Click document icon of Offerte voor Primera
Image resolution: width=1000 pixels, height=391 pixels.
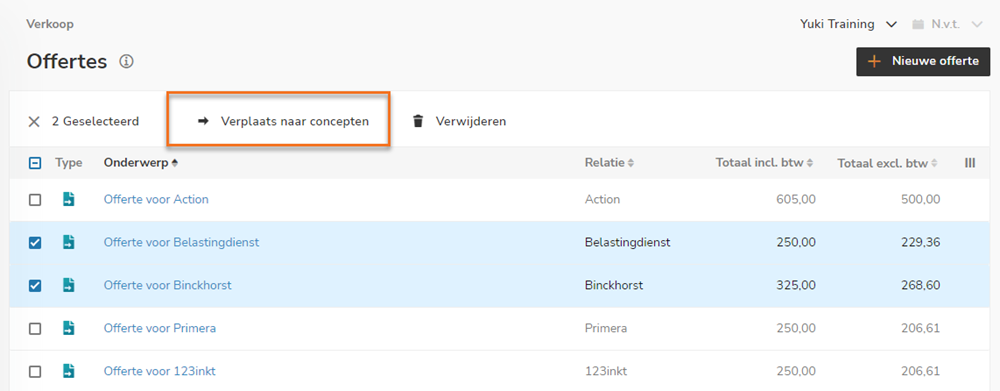click(x=68, y=328)
